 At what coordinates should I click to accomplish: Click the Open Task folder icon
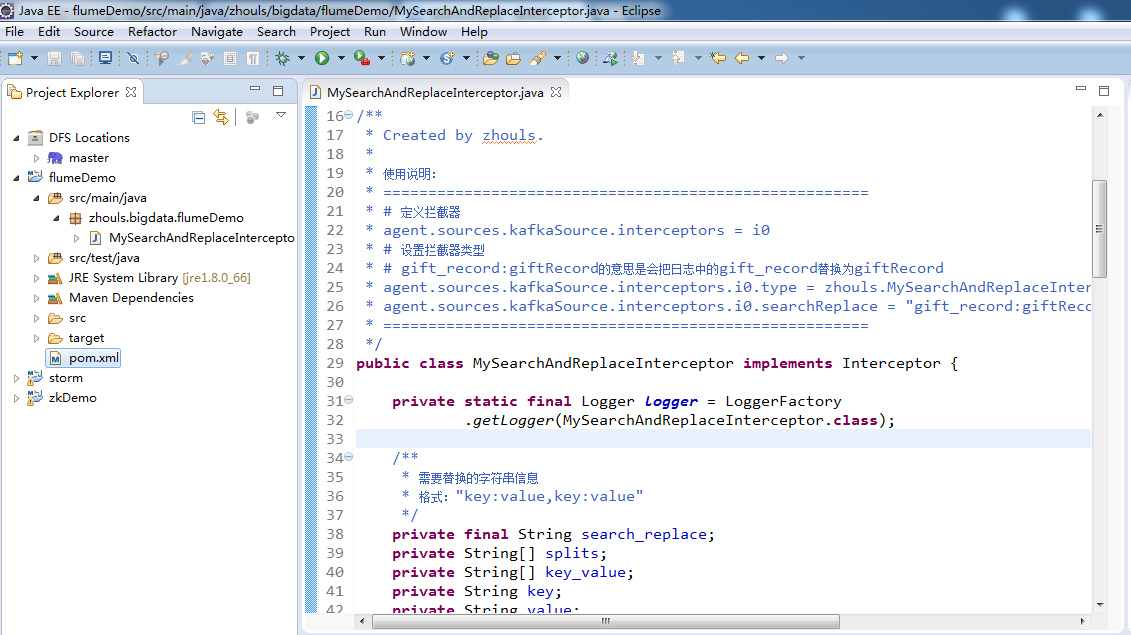[514, 58]
